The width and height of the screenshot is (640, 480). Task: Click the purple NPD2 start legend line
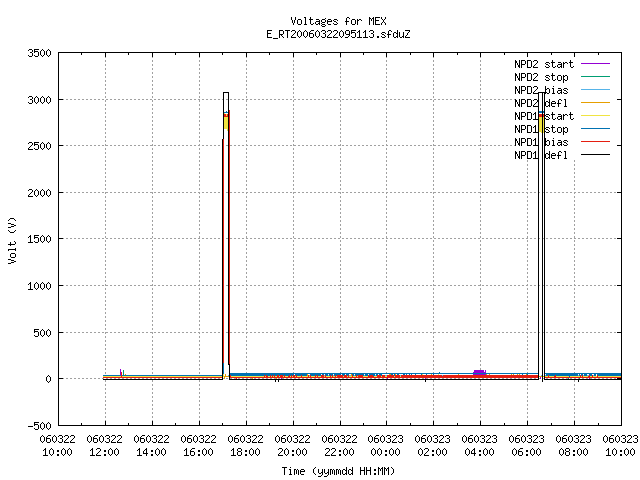595,64
